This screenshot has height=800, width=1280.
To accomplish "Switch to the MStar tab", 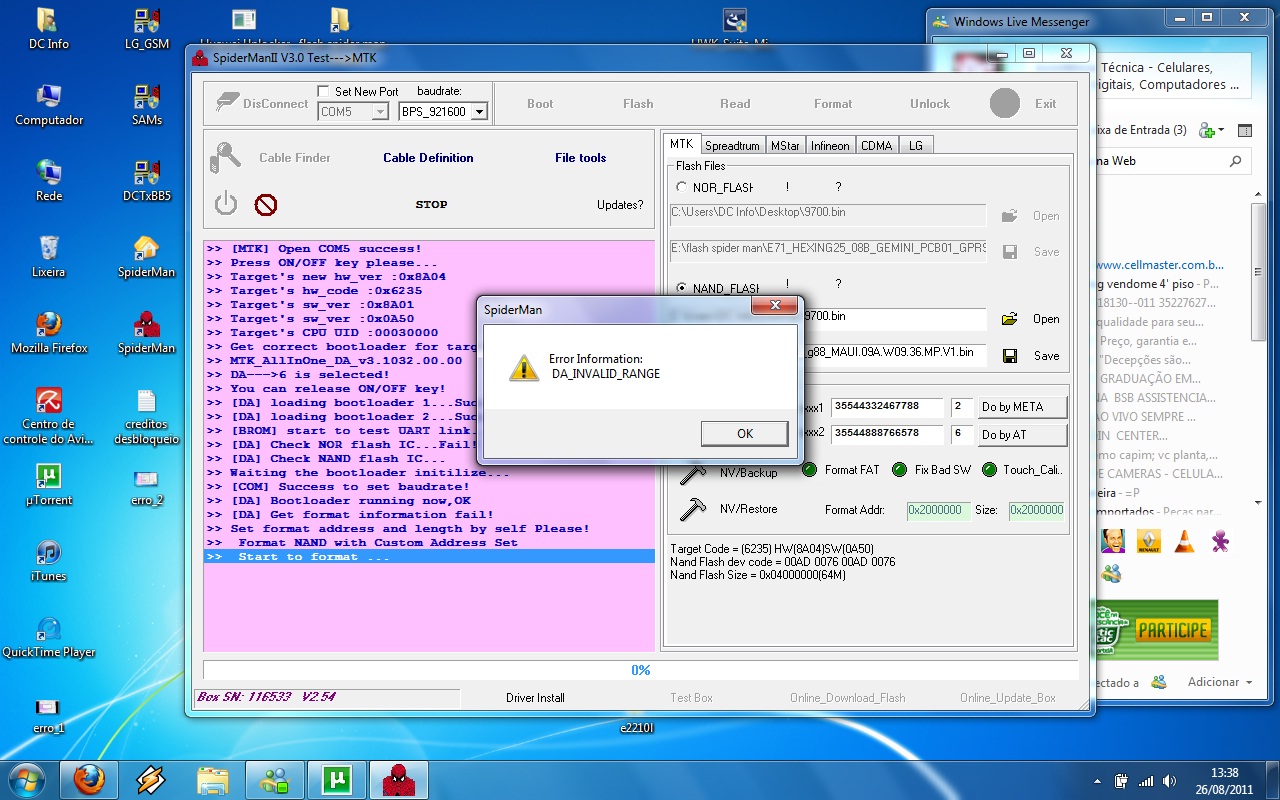I will pos(785,146).
